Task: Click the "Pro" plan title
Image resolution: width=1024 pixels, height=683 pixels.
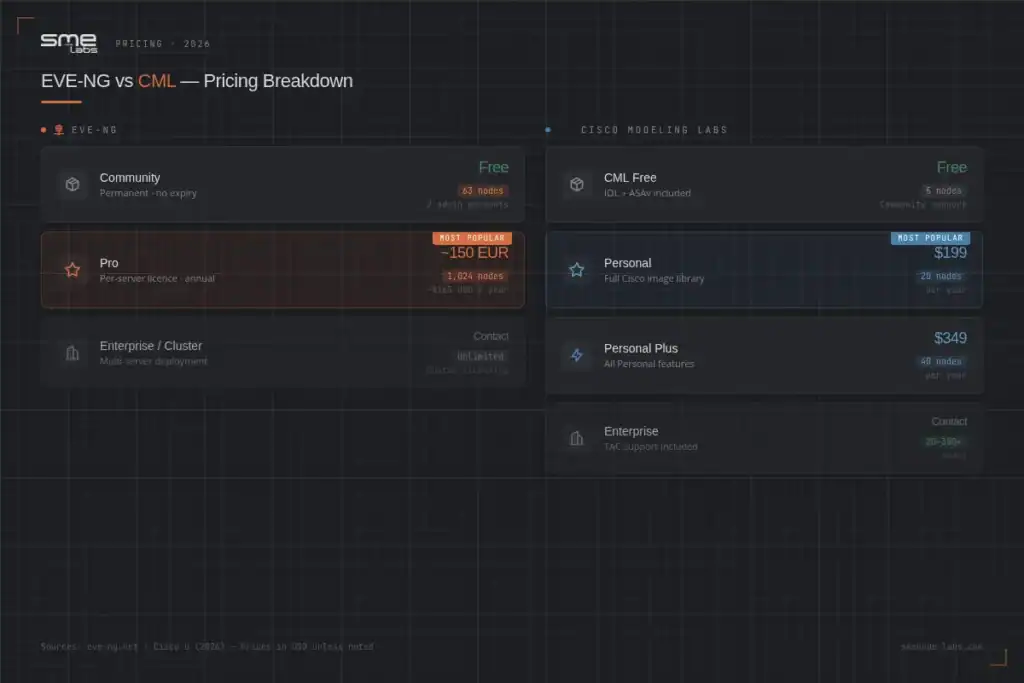Action: click(109, 263)
